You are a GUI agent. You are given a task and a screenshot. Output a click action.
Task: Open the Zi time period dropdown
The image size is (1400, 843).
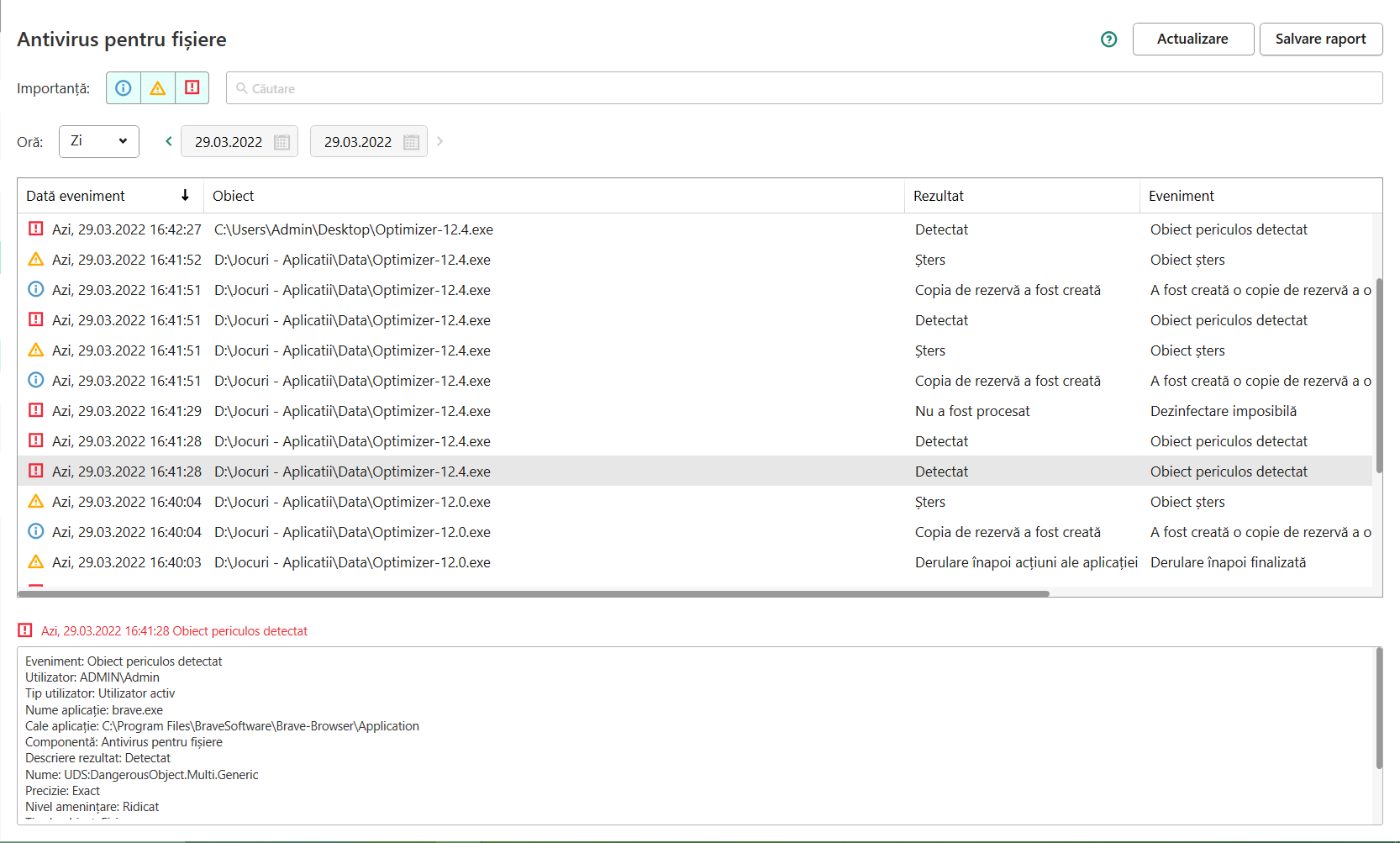click(x=98, y=141)
